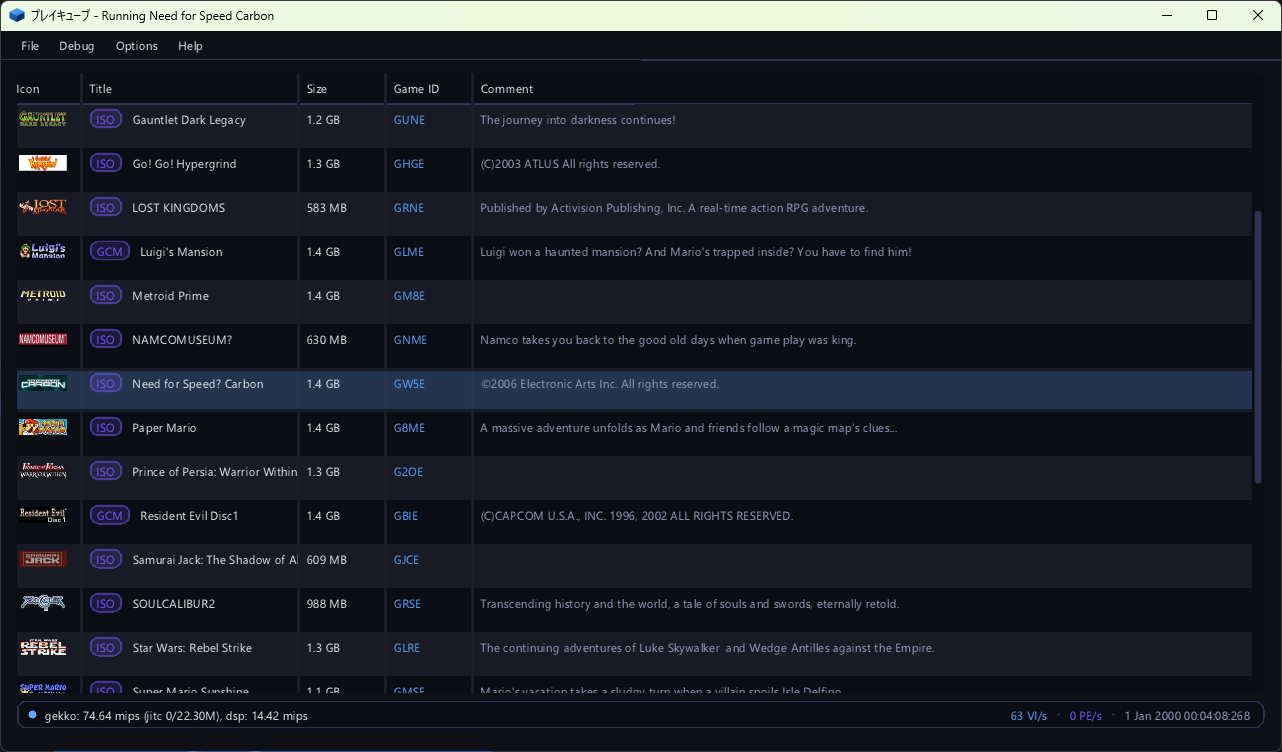Sort by the Game ID column header
1282x752 pixels.
click(429, 89)
